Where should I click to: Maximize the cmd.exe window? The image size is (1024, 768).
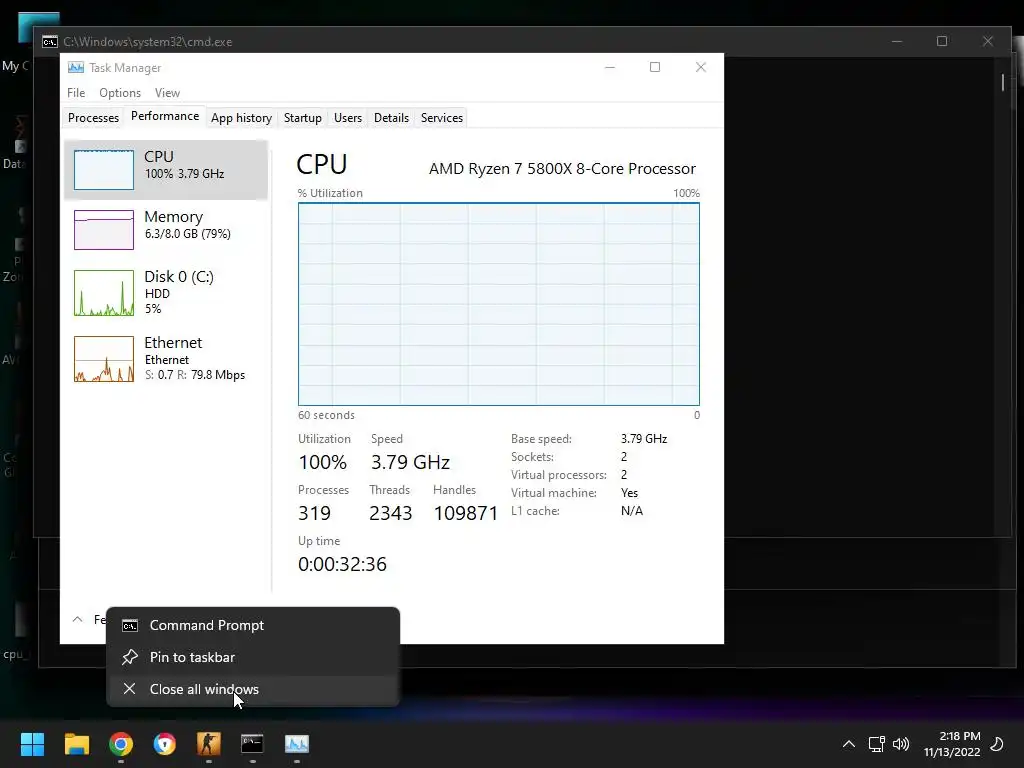pos(942,41)
